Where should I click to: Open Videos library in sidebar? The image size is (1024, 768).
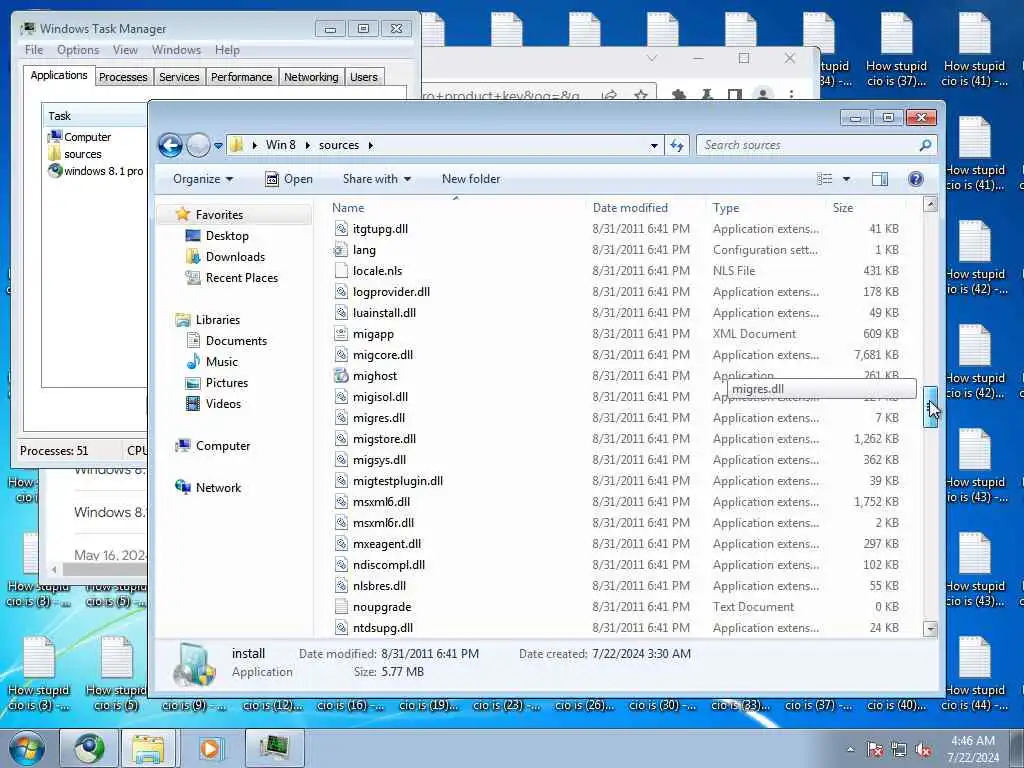tap(223, 404)
